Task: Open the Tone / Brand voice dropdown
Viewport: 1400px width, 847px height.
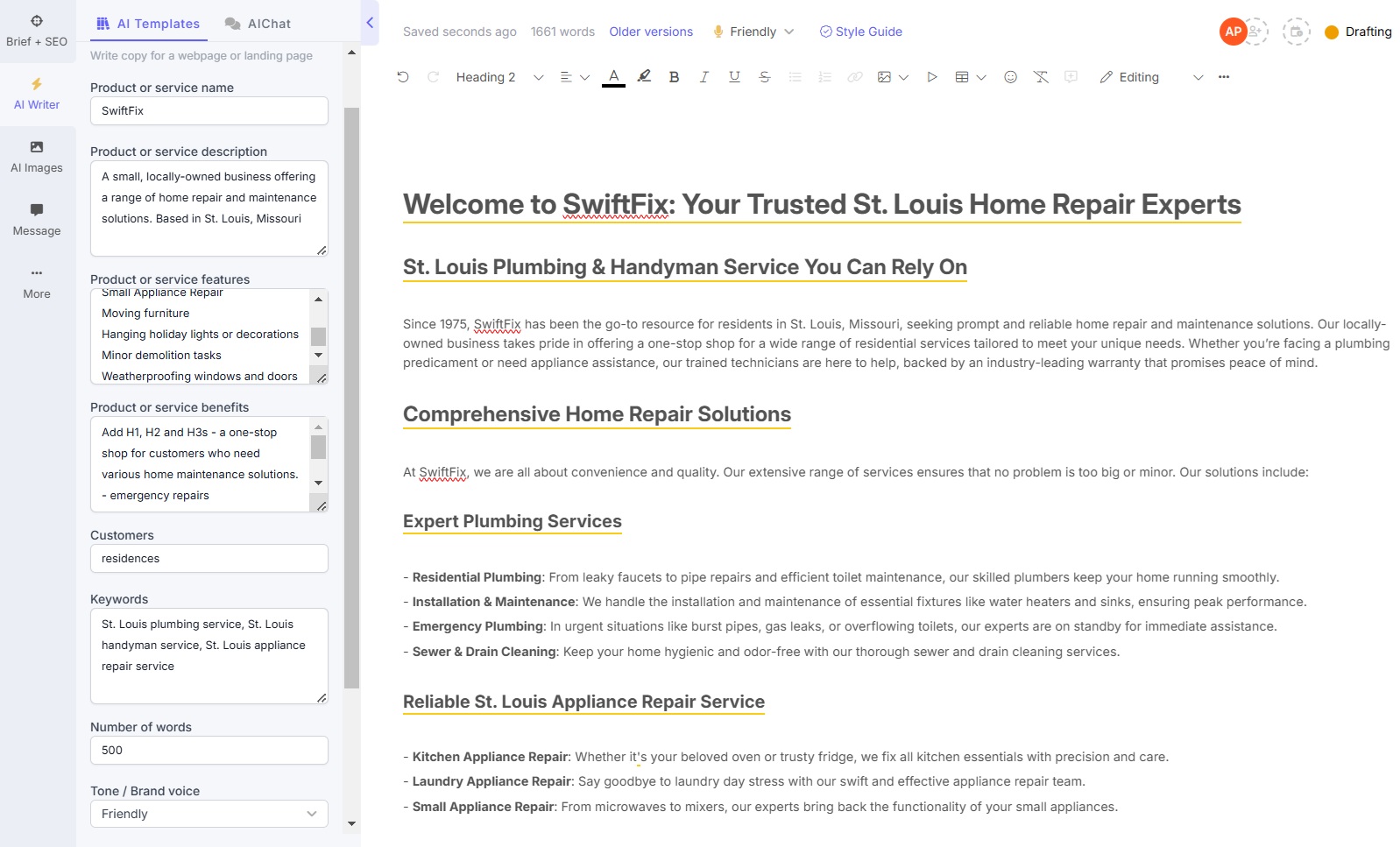Action: [209, 814]
